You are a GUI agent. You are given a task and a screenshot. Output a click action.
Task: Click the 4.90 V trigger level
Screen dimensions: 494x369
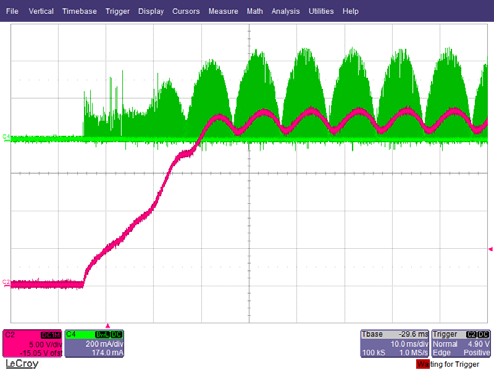(478, 344)
